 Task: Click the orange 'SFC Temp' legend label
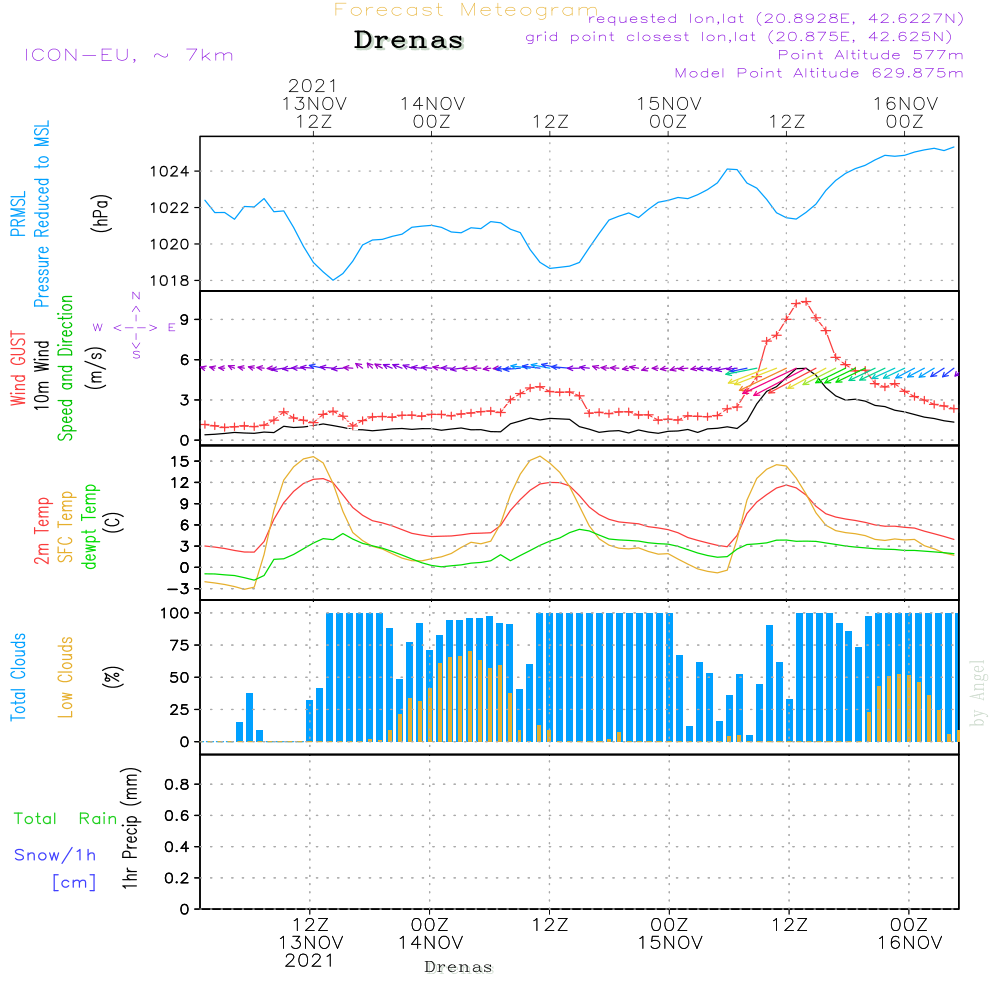point(65,527)
